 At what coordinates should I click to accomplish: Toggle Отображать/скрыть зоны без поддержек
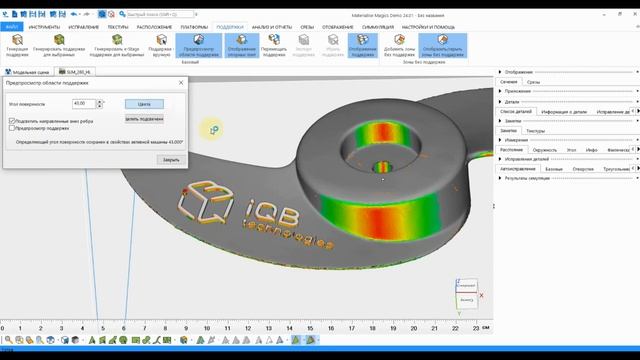[x=442, y=45]
